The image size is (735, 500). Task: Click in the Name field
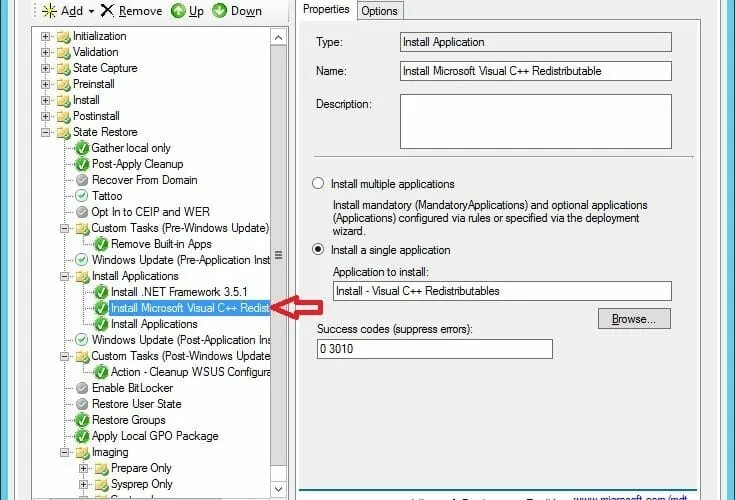(x=536, y=71)
